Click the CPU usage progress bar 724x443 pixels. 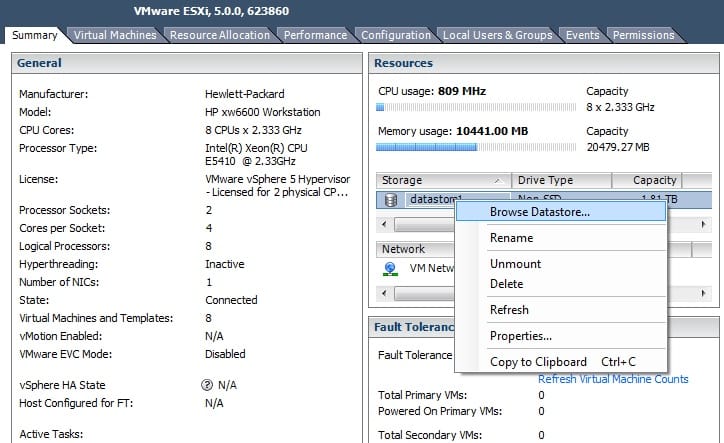476,107
